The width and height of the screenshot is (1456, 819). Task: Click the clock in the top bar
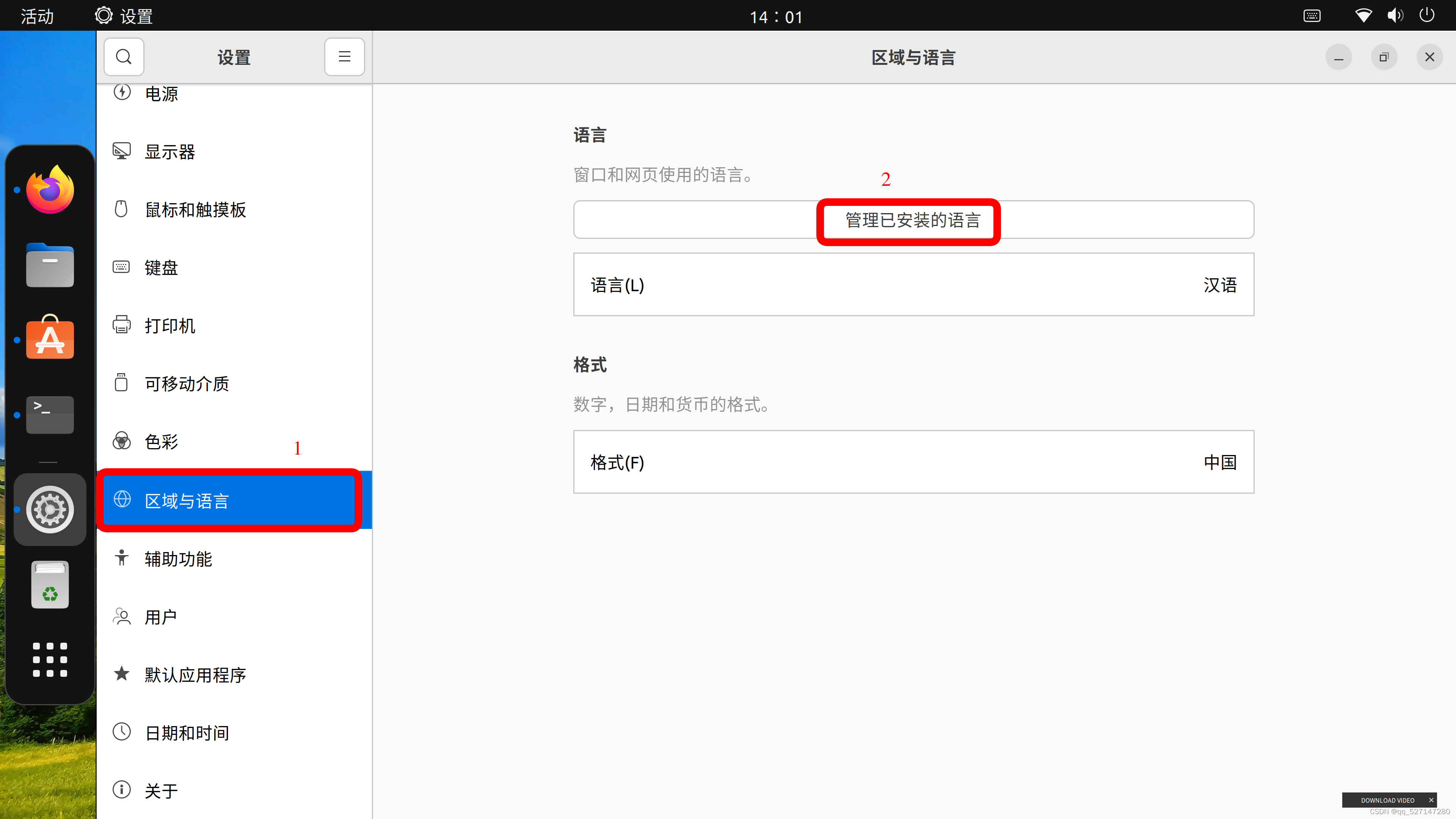click(x=775, y=16)
